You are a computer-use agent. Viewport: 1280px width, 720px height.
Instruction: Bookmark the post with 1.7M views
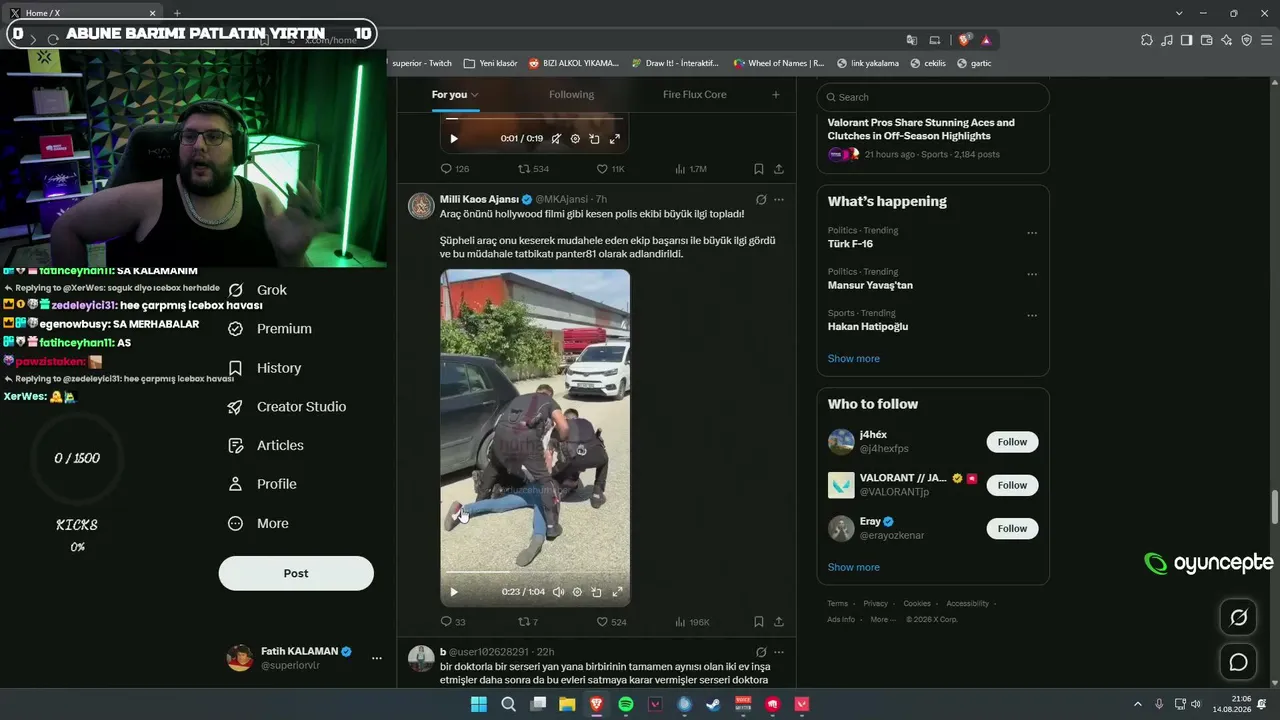759,169
